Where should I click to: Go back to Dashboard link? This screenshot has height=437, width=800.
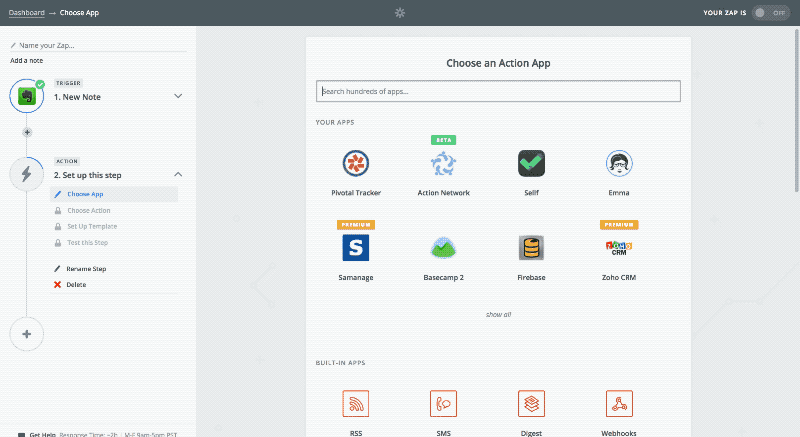[27, 13]
